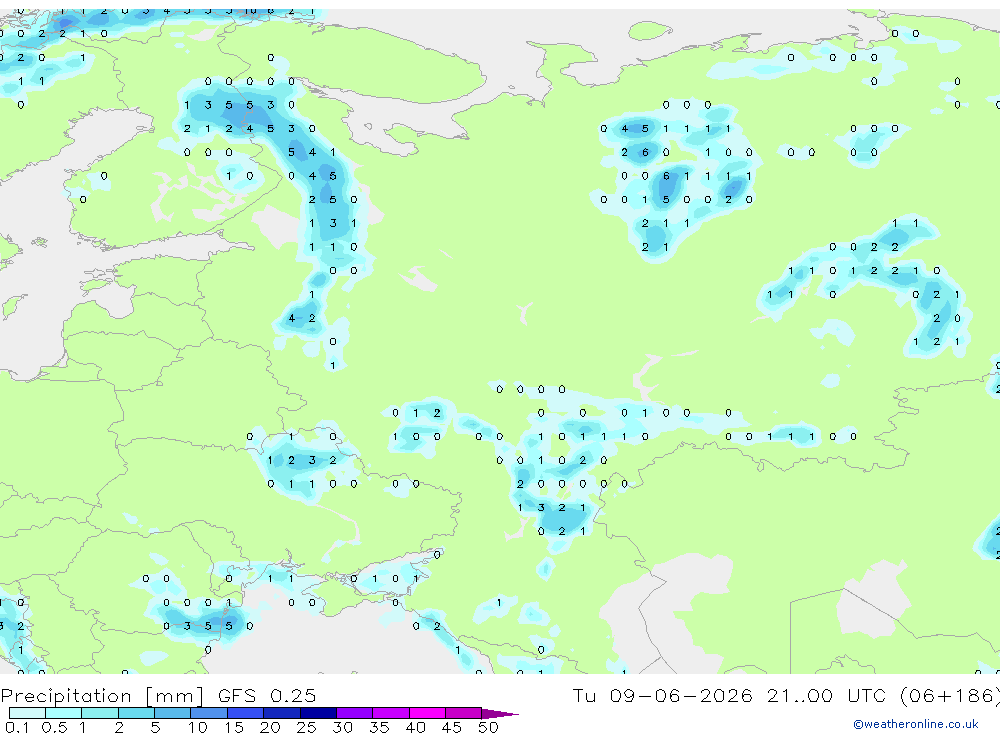Click the legend label '35'
The image size is (1000, 733).
(x=379, y=727)
